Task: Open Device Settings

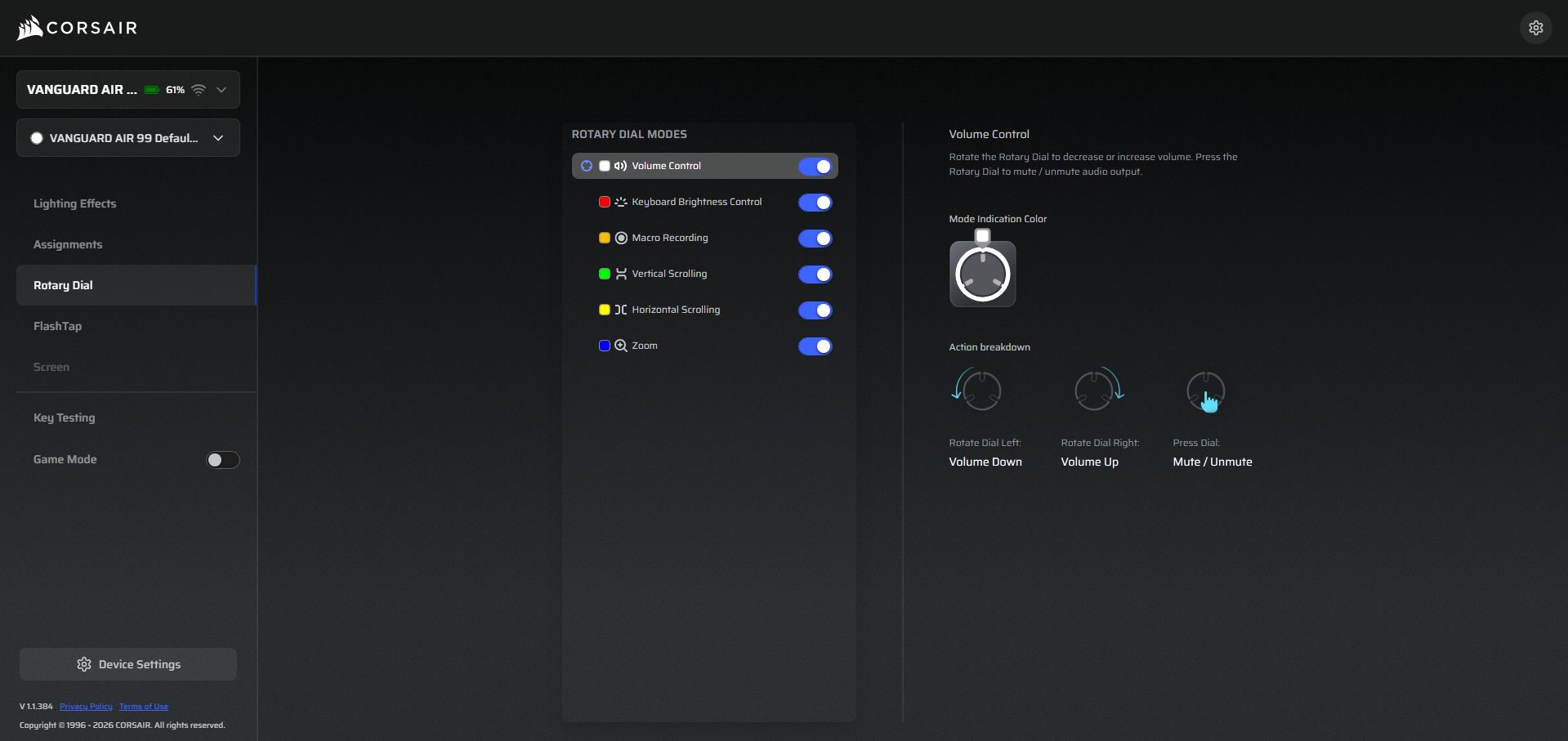Action: 128,664
